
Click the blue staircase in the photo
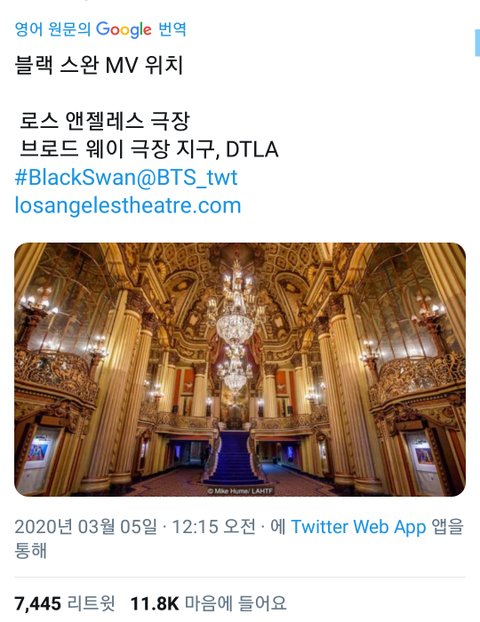(234, 457)
